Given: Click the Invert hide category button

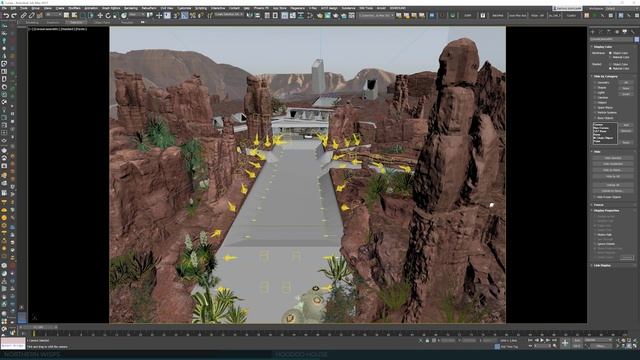Looking at the screenshot, I should pyautogui.click(x=626, y=94).
